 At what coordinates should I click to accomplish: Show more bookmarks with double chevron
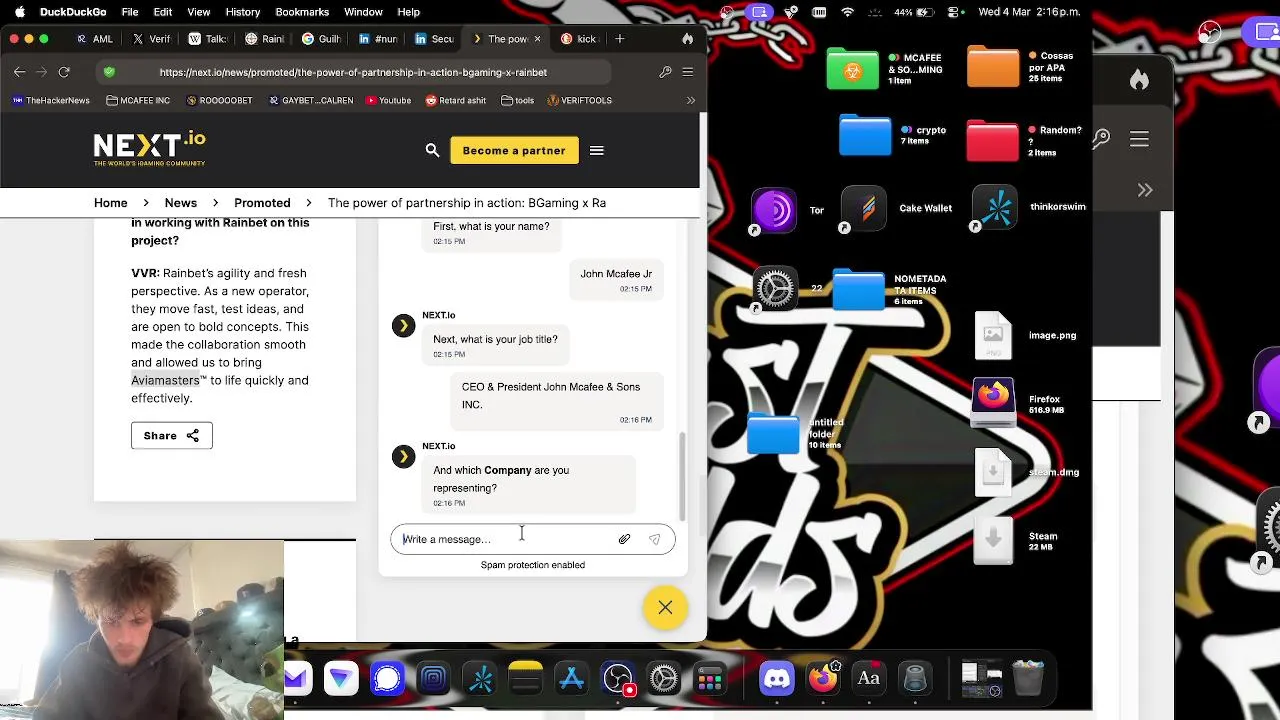point(690,100)
